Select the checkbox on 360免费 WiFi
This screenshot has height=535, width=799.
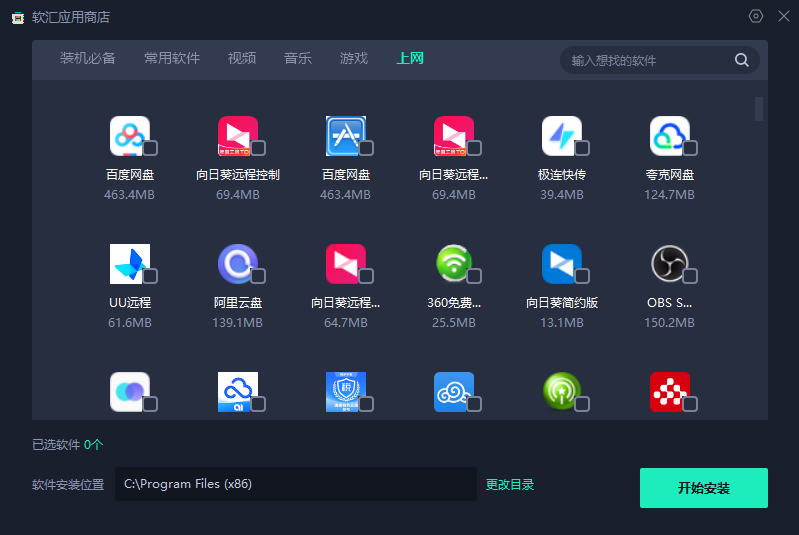[474, 276]
